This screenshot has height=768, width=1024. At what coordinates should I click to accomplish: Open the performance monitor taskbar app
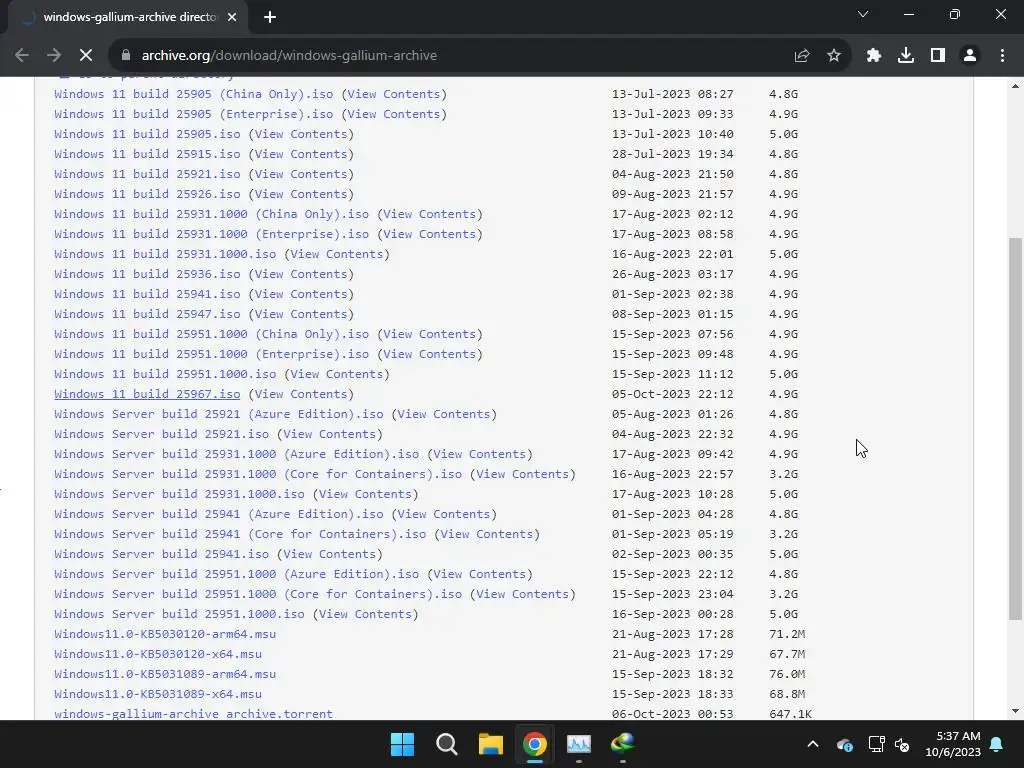(579, 744)
